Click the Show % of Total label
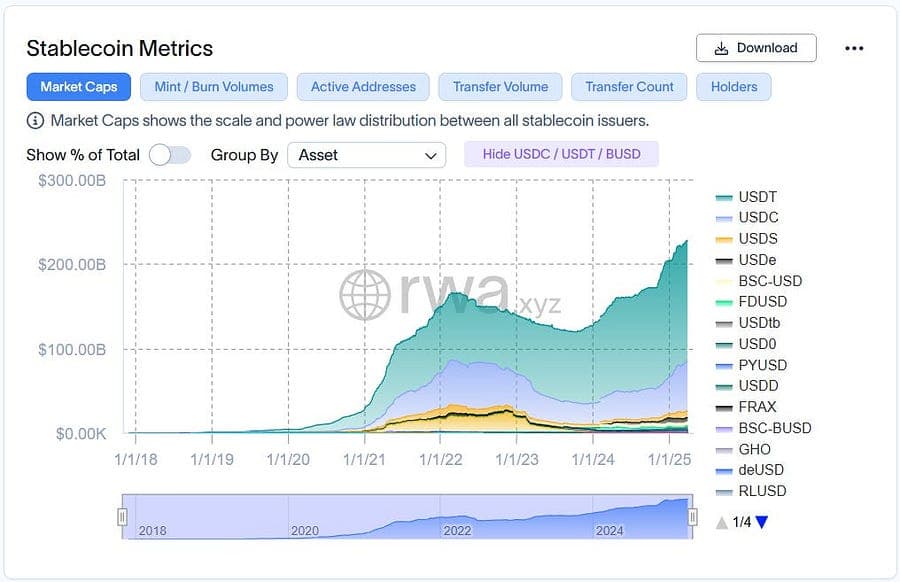900x582 pixels. pyautogui.click(x=83, y=155)
